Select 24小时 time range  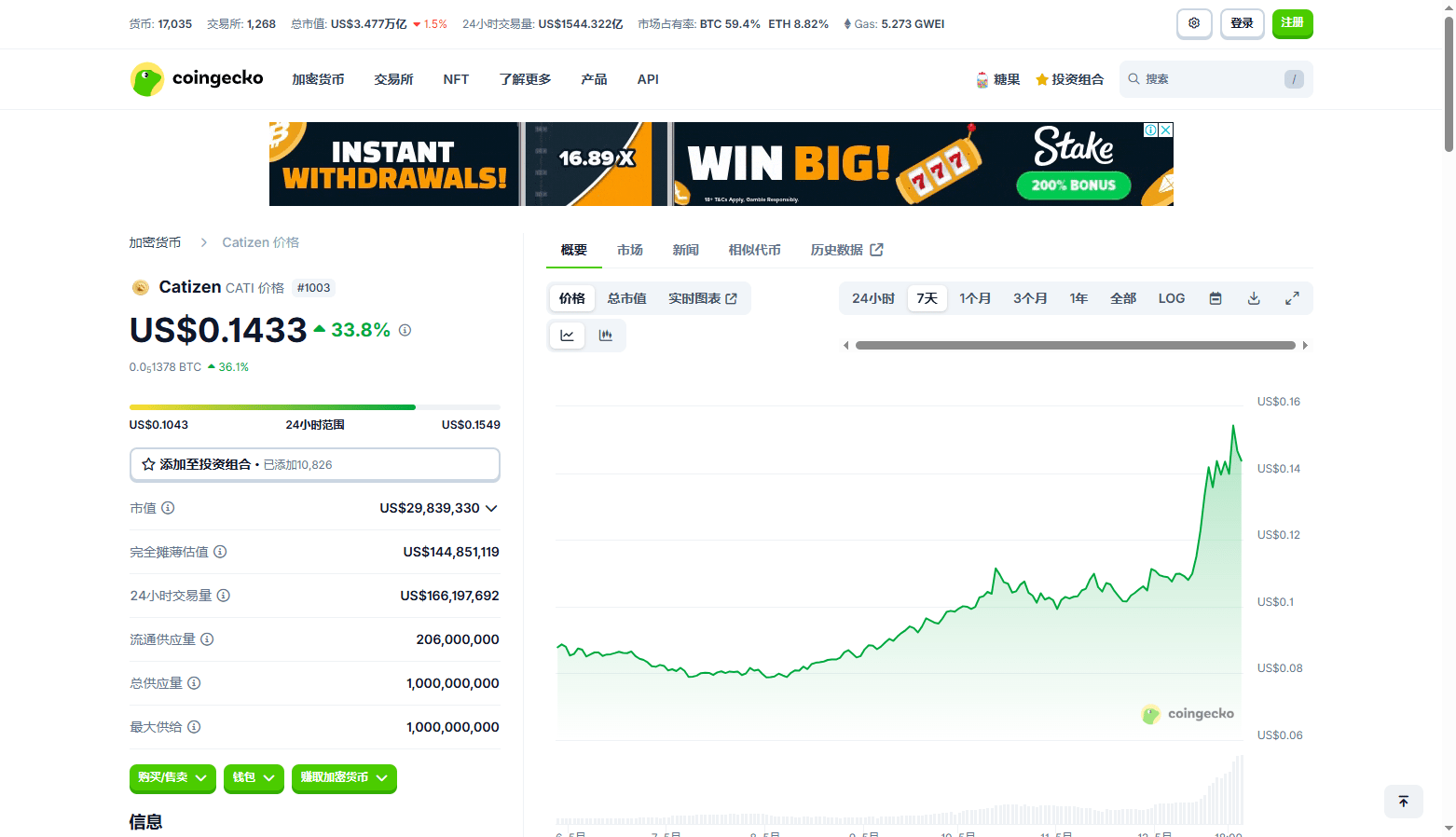tap(873, 298)
